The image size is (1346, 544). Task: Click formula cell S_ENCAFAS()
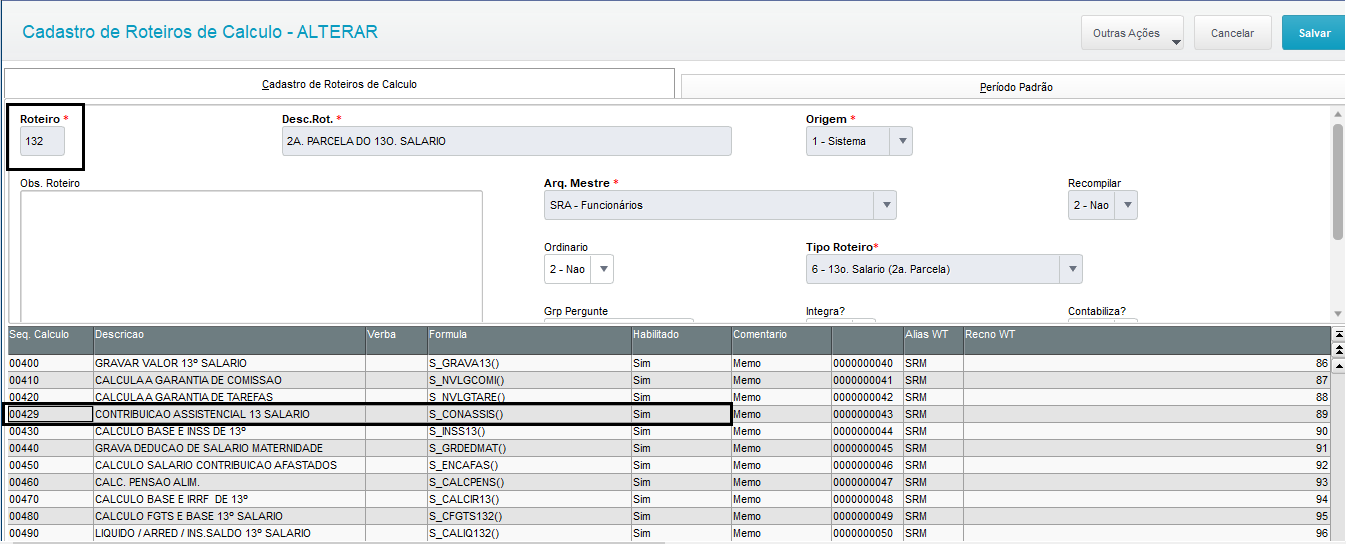pyautogui.click(x=528, y=465)
